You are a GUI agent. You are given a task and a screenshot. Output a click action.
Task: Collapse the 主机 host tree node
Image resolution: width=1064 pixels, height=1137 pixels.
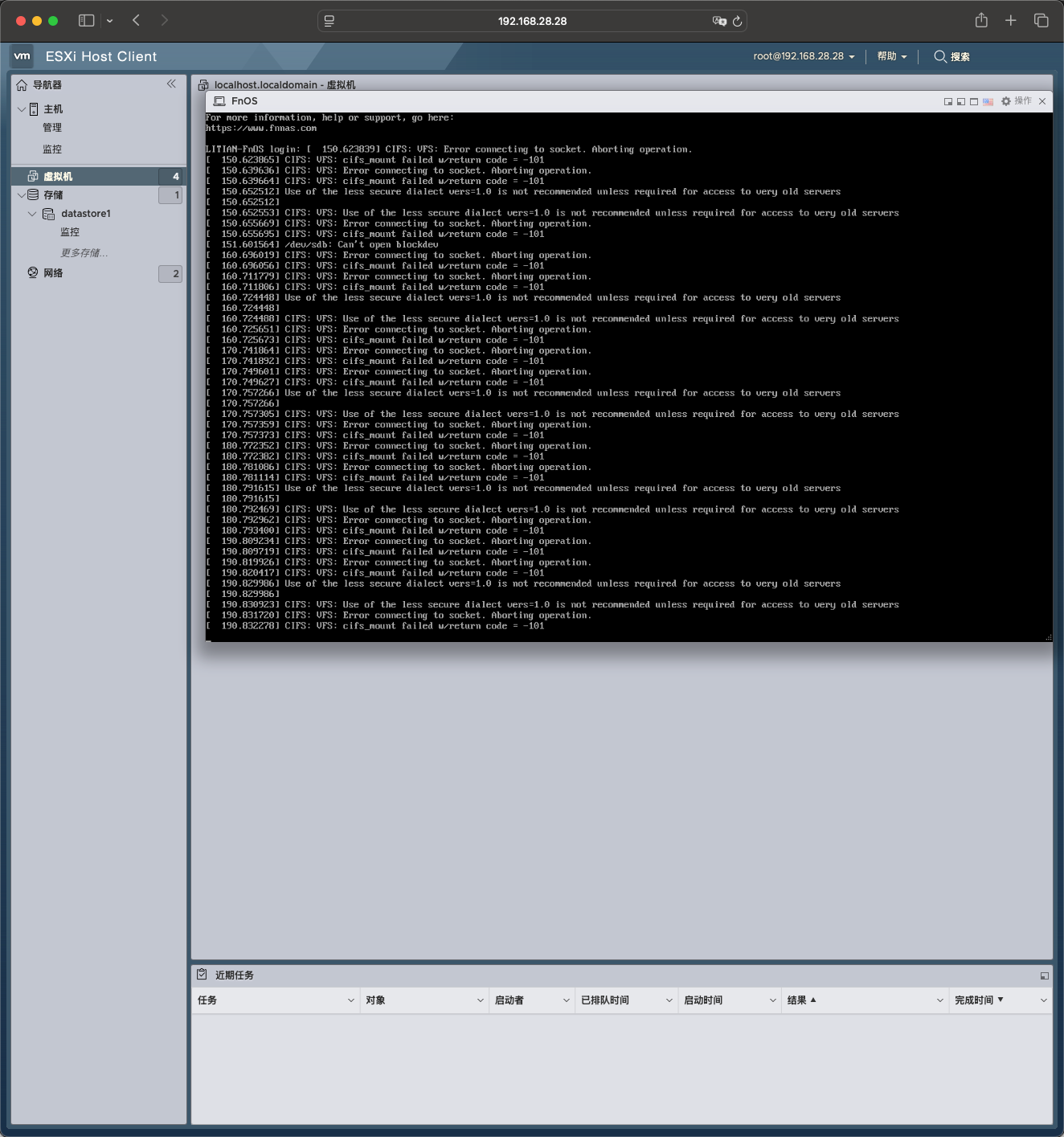[21, 109]
